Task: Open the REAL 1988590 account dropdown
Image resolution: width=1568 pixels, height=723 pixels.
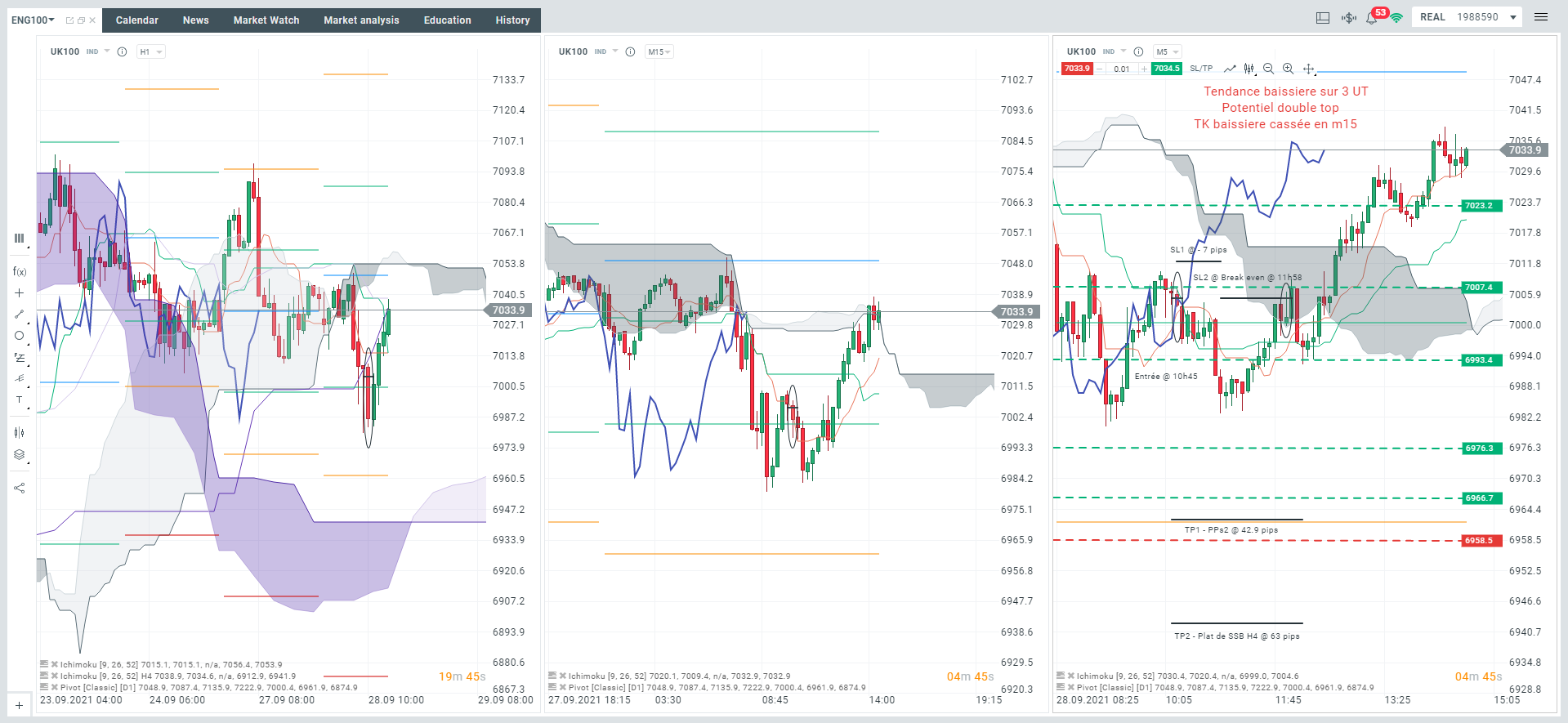Action: [x=1468, y=17]
